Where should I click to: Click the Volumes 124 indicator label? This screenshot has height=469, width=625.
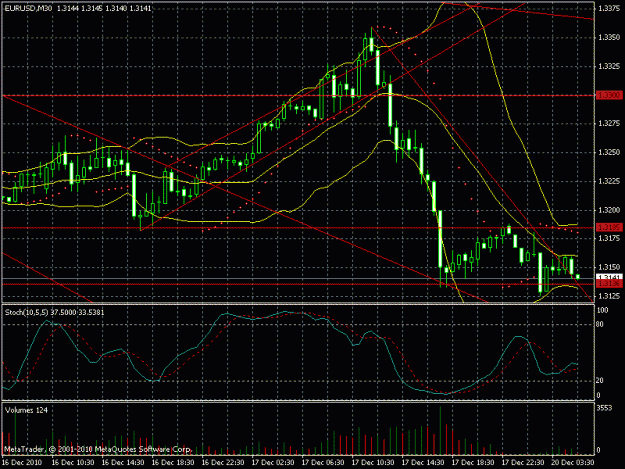[x=26, y=410]
